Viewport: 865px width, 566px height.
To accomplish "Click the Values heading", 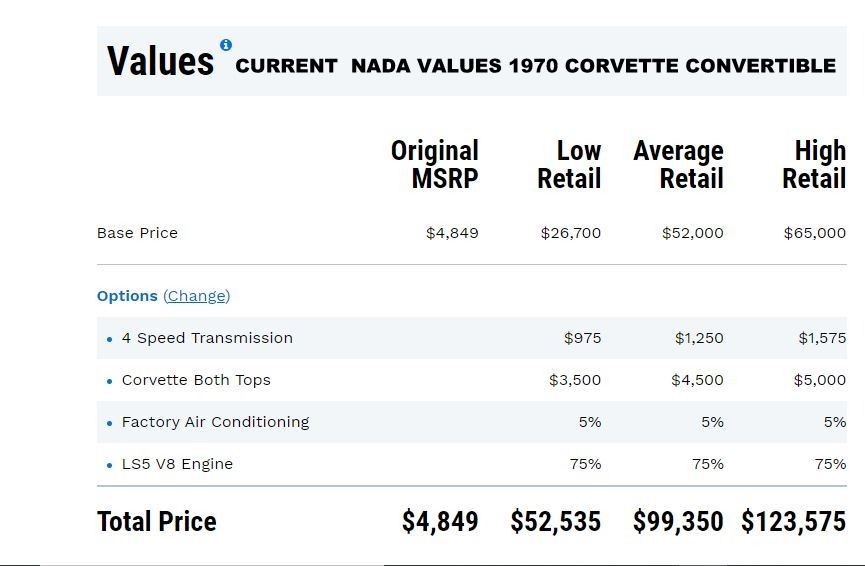I will click(x=160, y=61).
